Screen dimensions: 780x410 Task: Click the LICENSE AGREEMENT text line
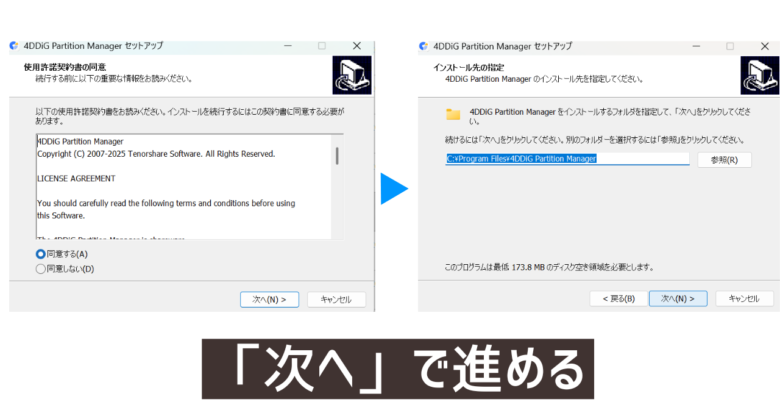tap(76, 179)
